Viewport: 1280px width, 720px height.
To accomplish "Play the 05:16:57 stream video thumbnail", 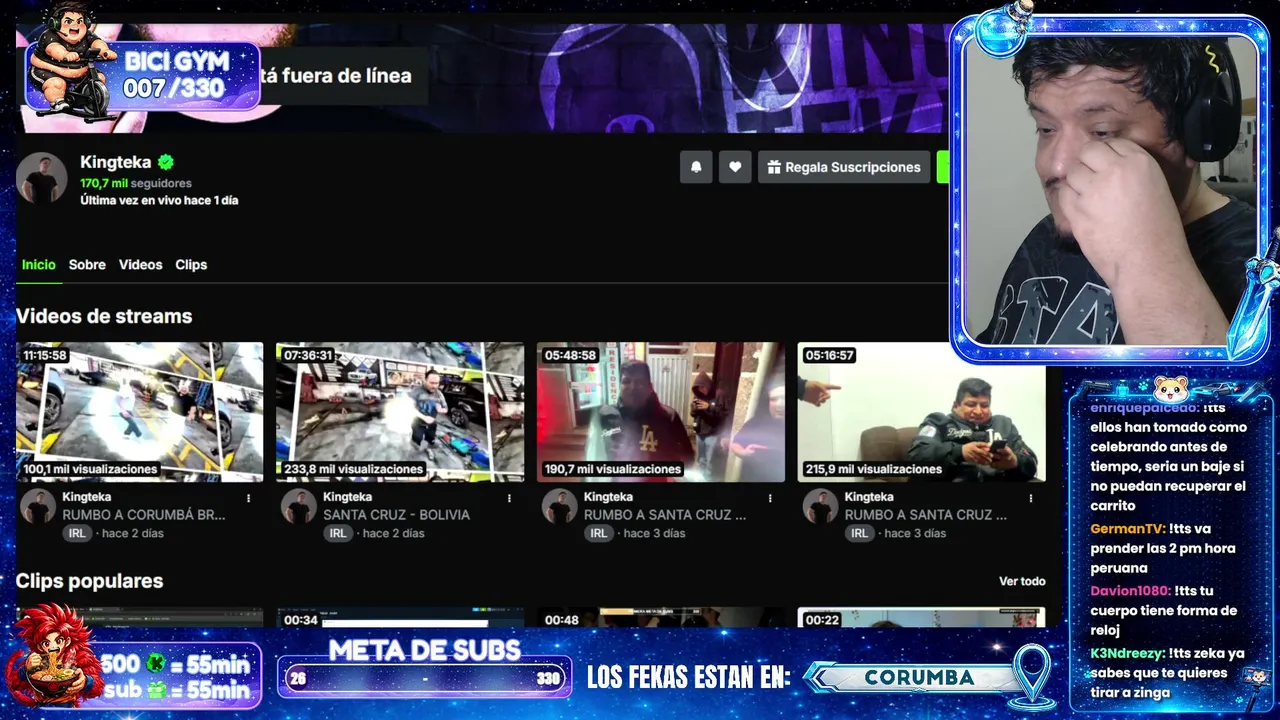I will coord(921,412).
